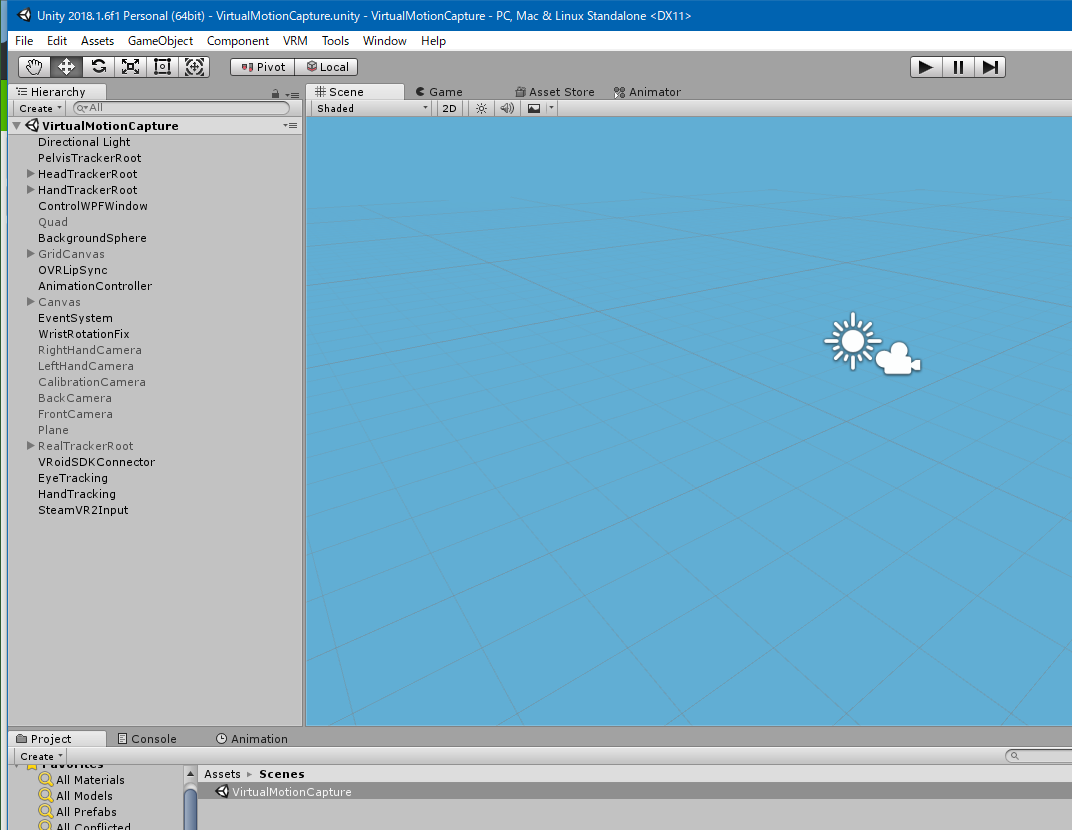The width and height of the screenshot is (1072, 830).
Task: Switch to the Animator tab
Action: 647,92
